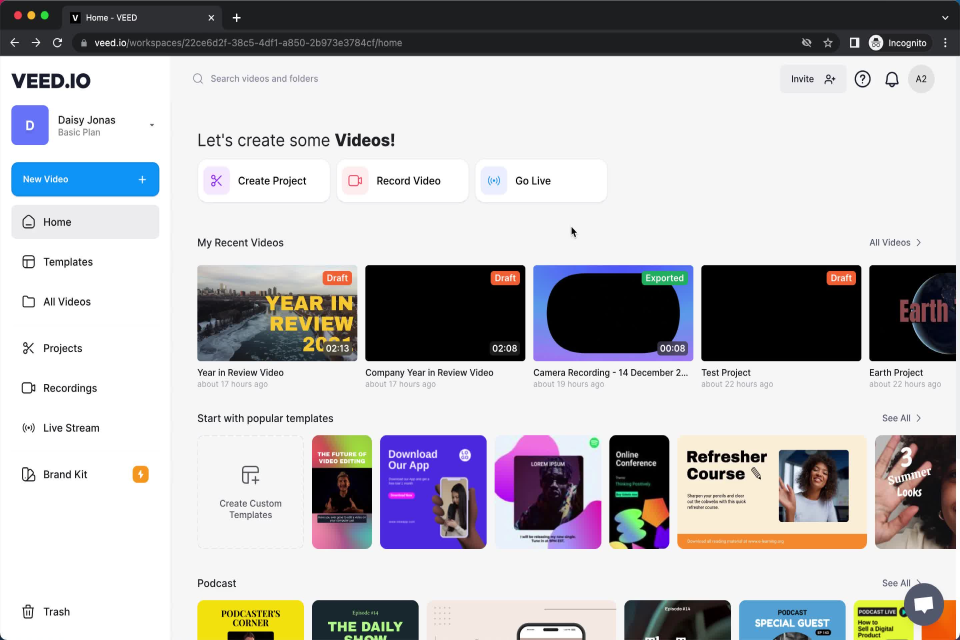This screenshot has width=960, height=640.
Task: Reload the page
Action: [x=58, y=43]
